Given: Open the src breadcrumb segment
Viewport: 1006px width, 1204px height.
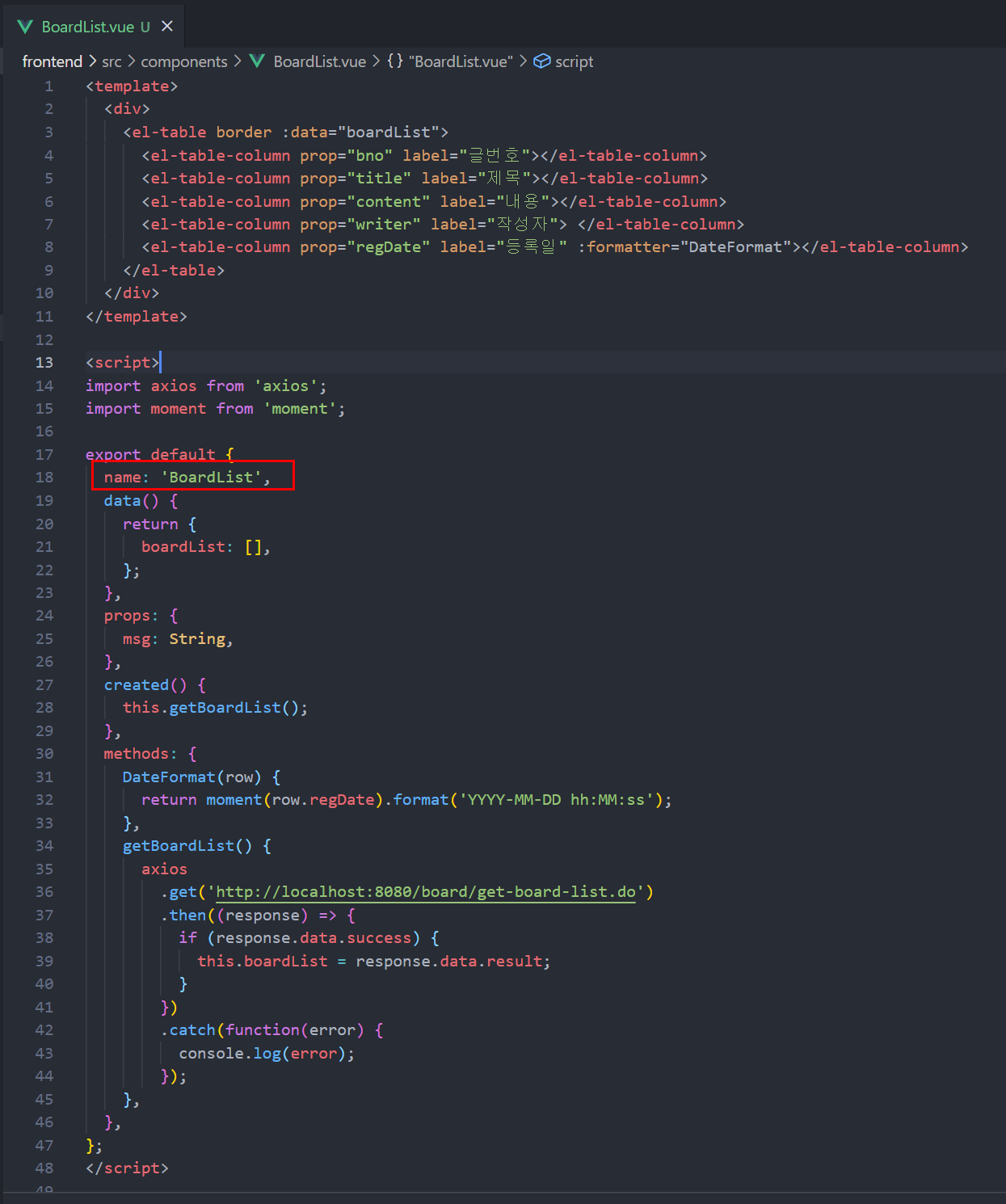Looking at the screenshot, I should click(112, 61).
